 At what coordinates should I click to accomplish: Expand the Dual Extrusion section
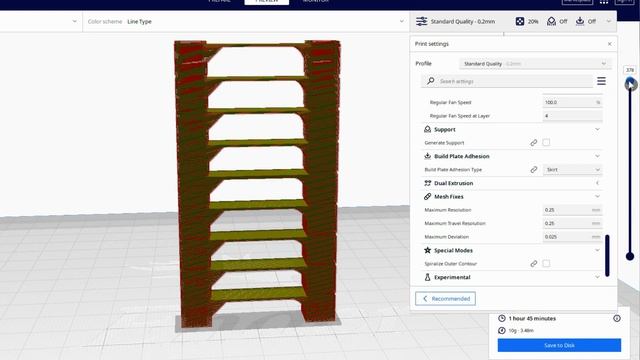pyautogui.click(x=597, y=183)
